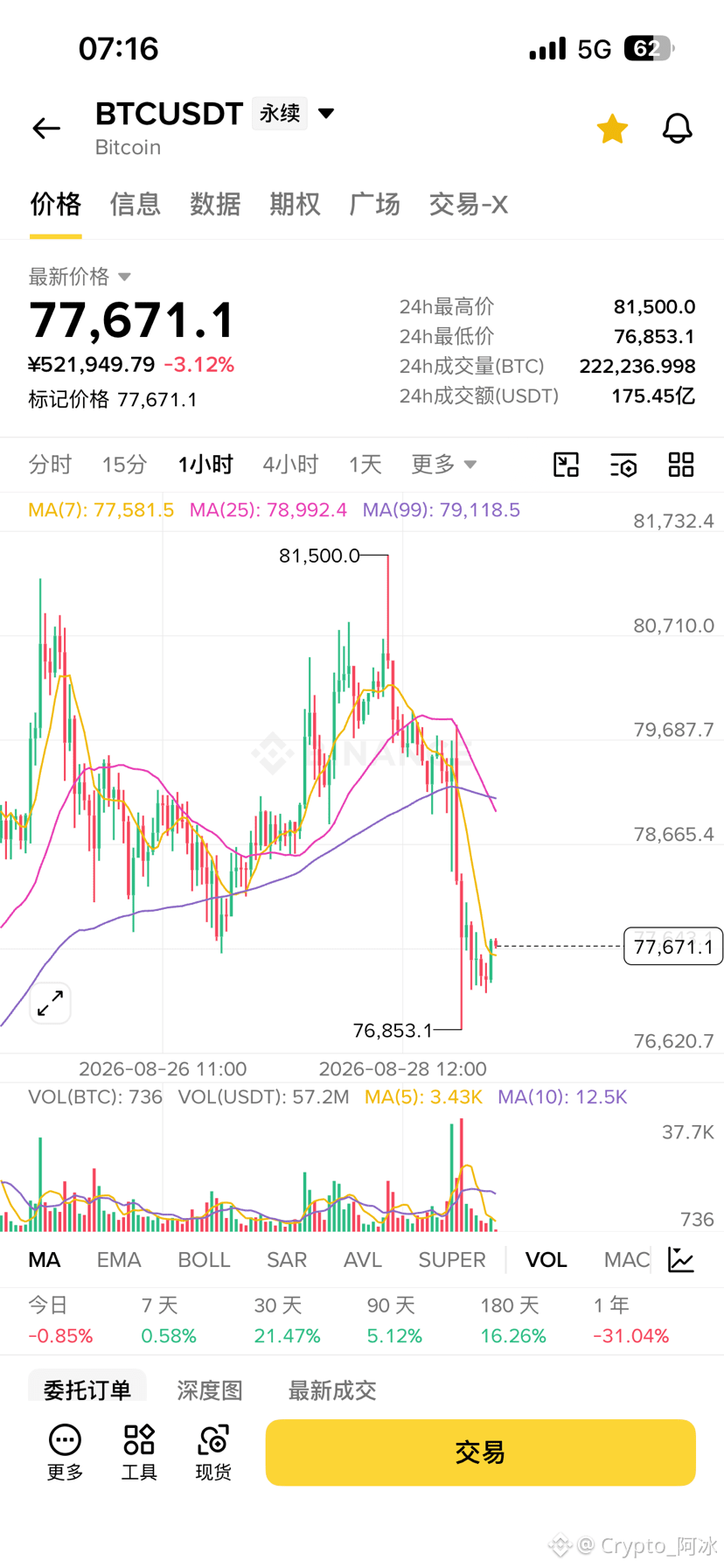
Task: Open chart display settings icon
Action: tap(623, 465)
